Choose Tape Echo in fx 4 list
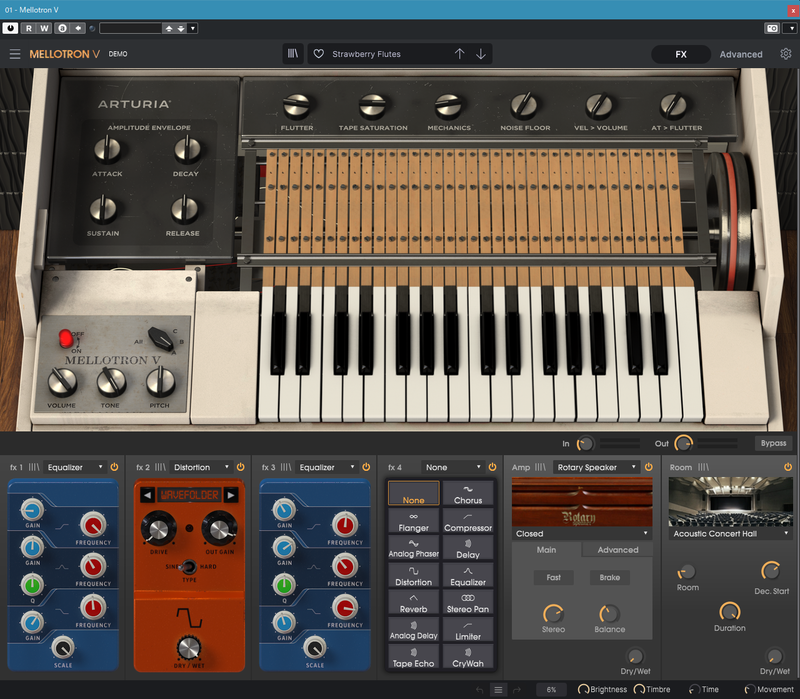 (x=413, y=657)
